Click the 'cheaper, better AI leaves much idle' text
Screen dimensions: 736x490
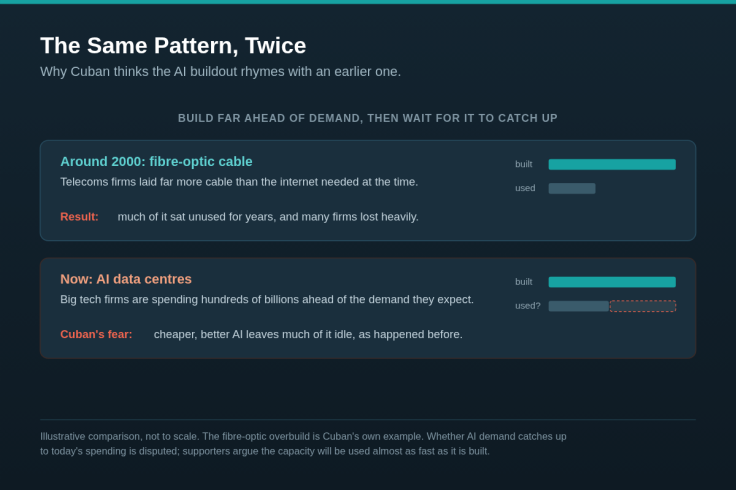308,335
